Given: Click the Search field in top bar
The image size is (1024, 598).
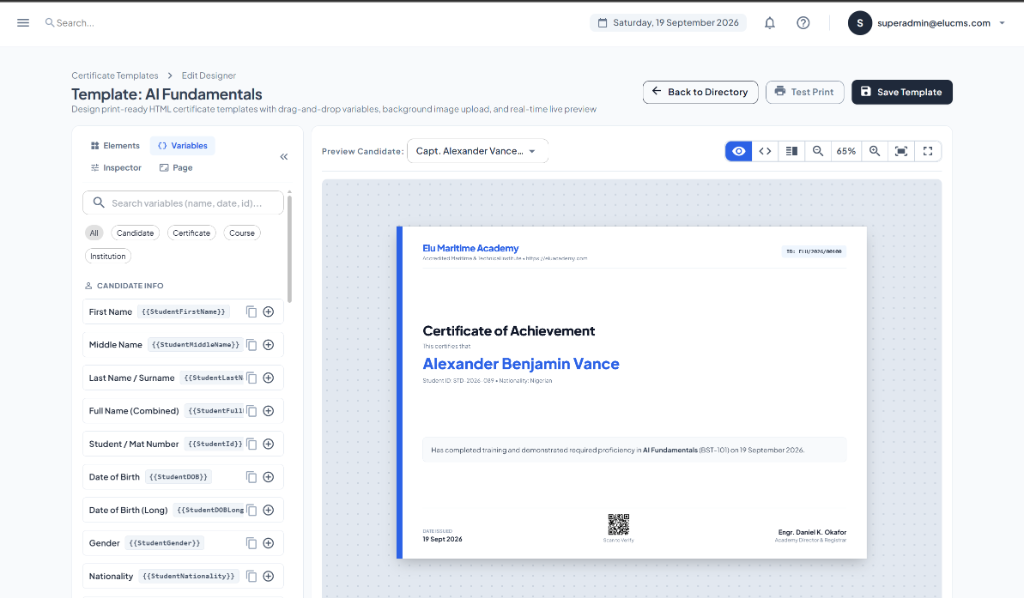Looking at the screenshot, I should [72, 23].
